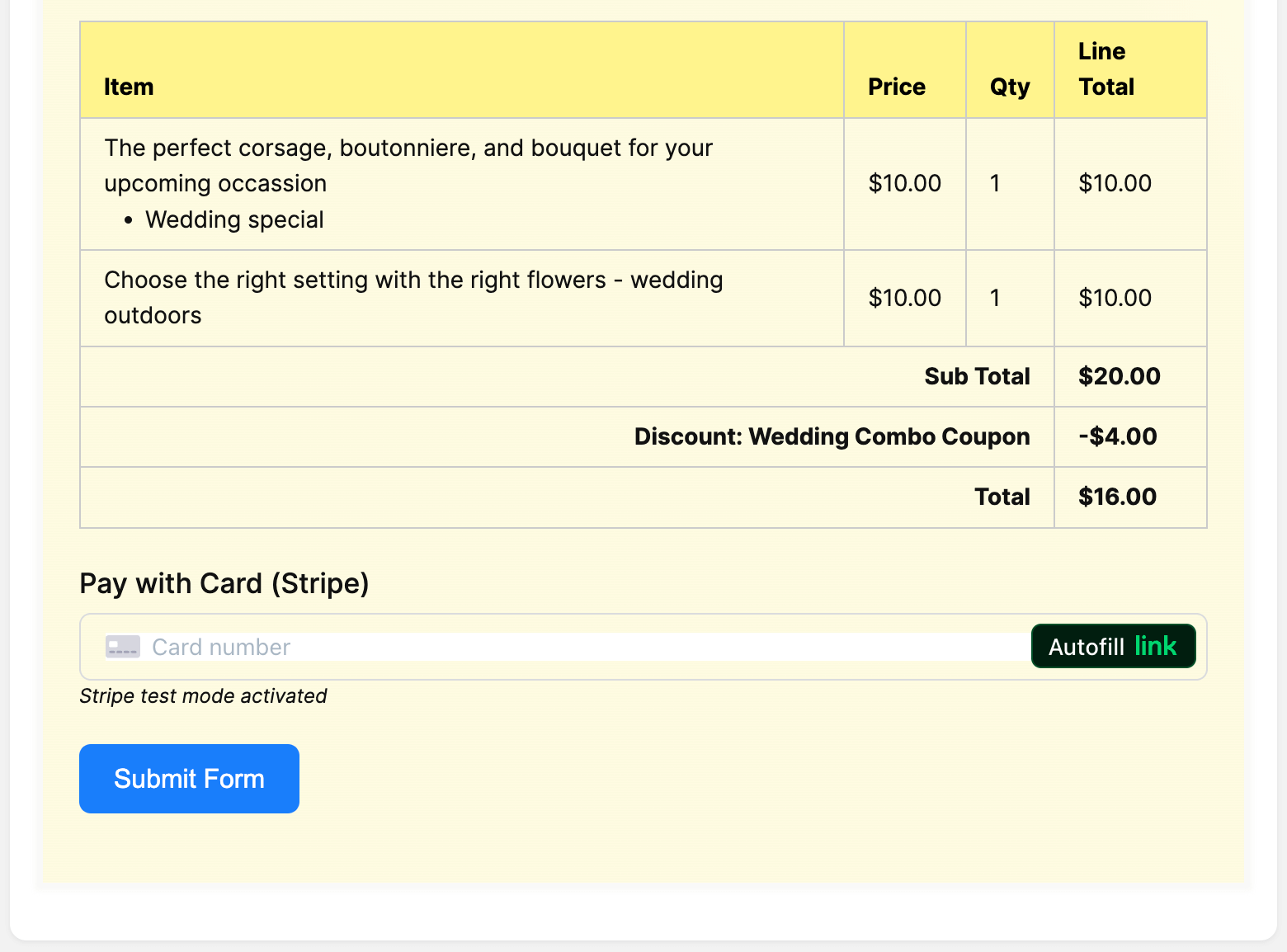Viewport: 1287px width, 952px height.
Task: Click the Qty column header
Action: [1009, 86]
